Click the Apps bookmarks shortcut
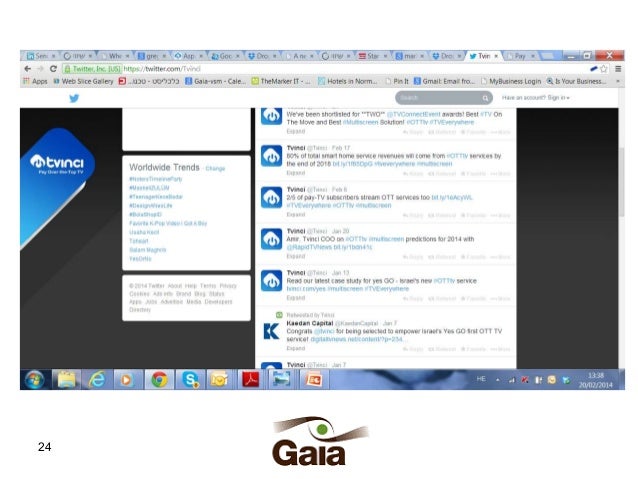638x479 pixels. 35,81
